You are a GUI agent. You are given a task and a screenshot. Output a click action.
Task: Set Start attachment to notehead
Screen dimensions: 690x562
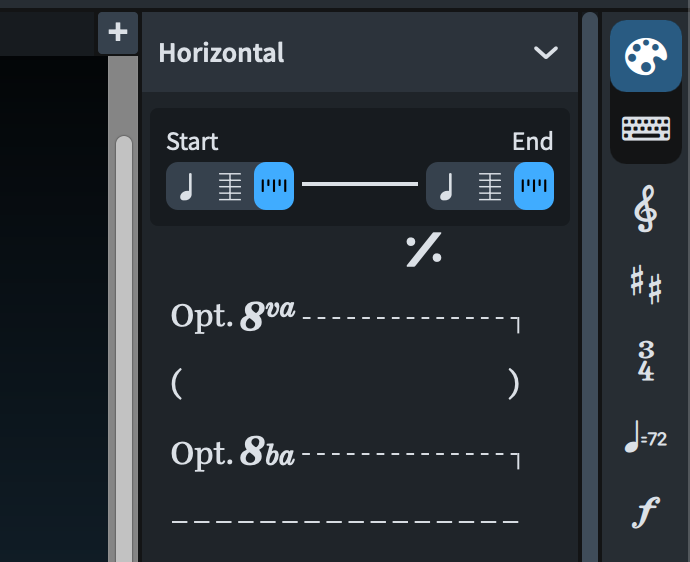(x=186, y=187)
